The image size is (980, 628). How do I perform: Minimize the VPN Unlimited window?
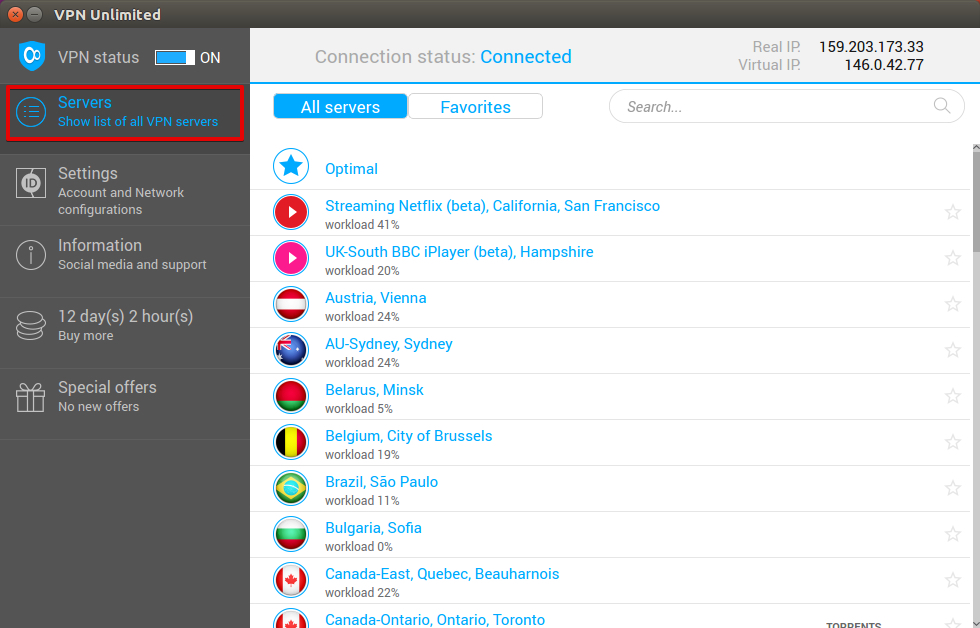point(35,14)
